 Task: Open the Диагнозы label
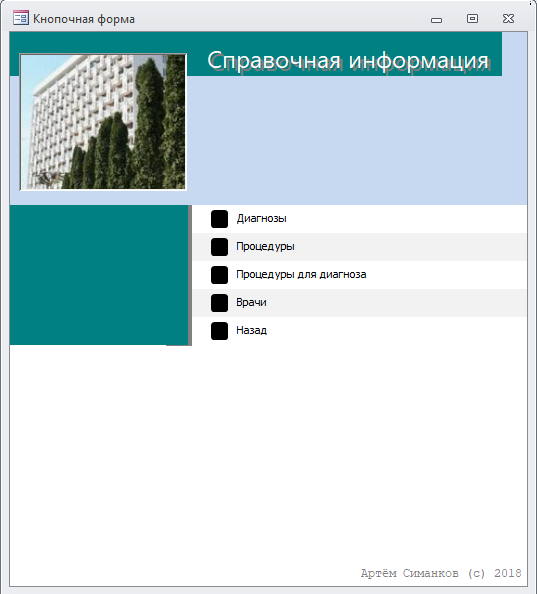[x=261, y=219]
